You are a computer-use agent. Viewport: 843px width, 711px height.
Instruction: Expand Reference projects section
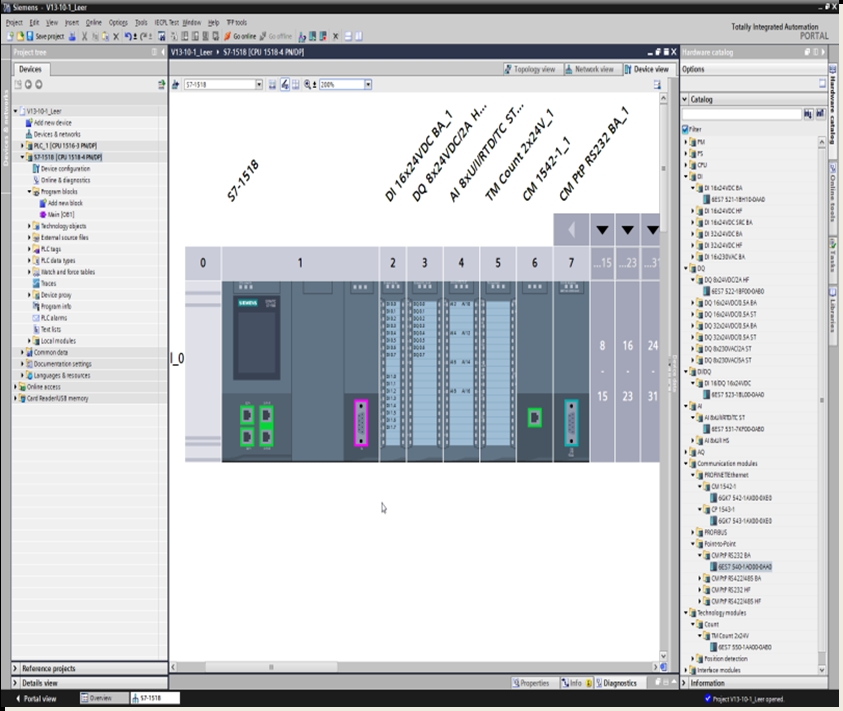pos(16,669)
